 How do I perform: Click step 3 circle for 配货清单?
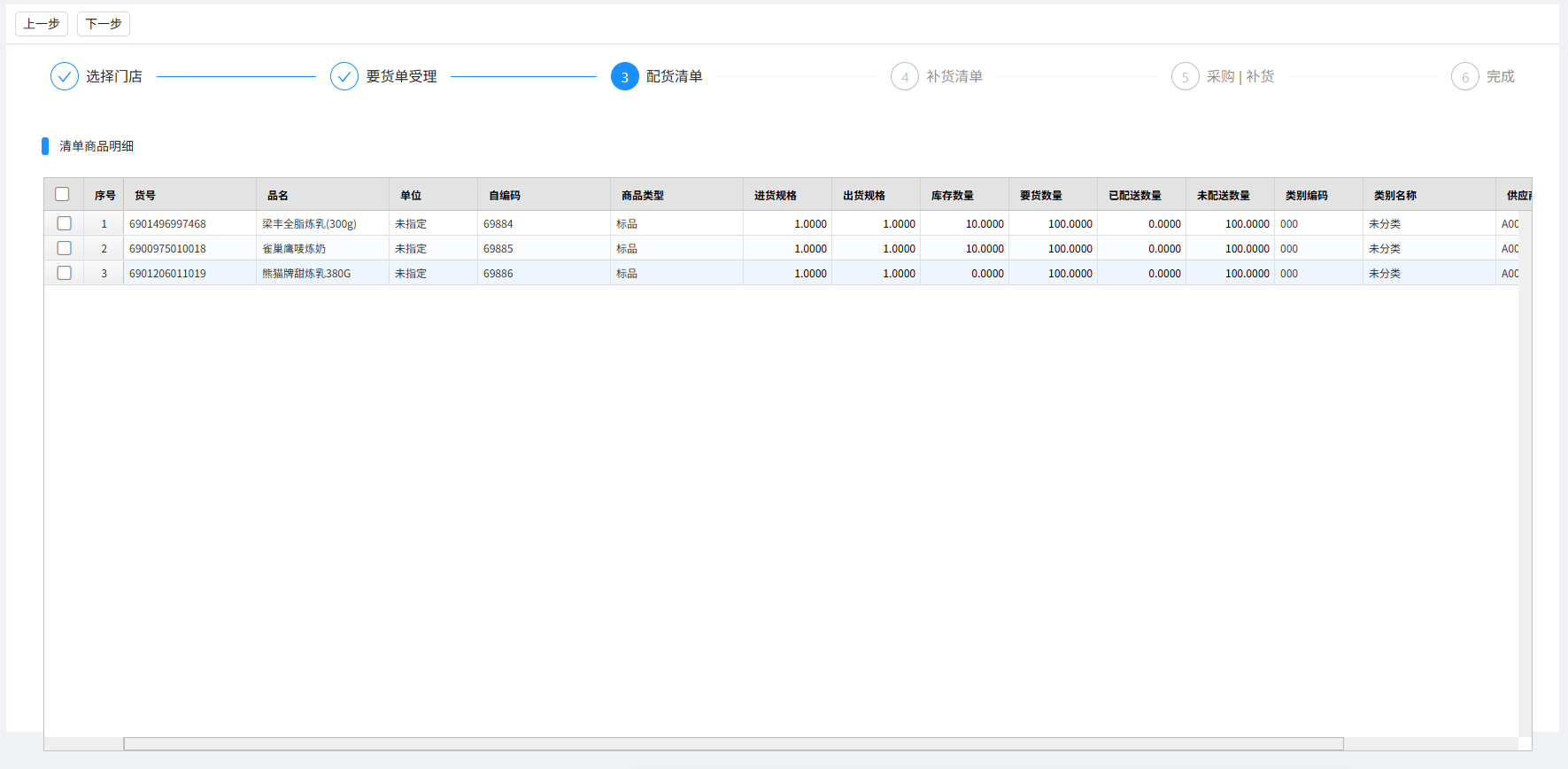pyautogui.click(x=625, y=76)
